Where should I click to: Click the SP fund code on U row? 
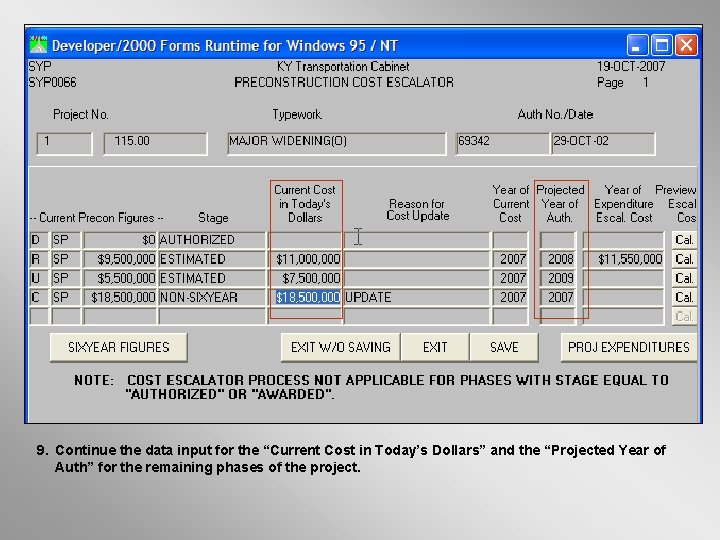[66, 278]
